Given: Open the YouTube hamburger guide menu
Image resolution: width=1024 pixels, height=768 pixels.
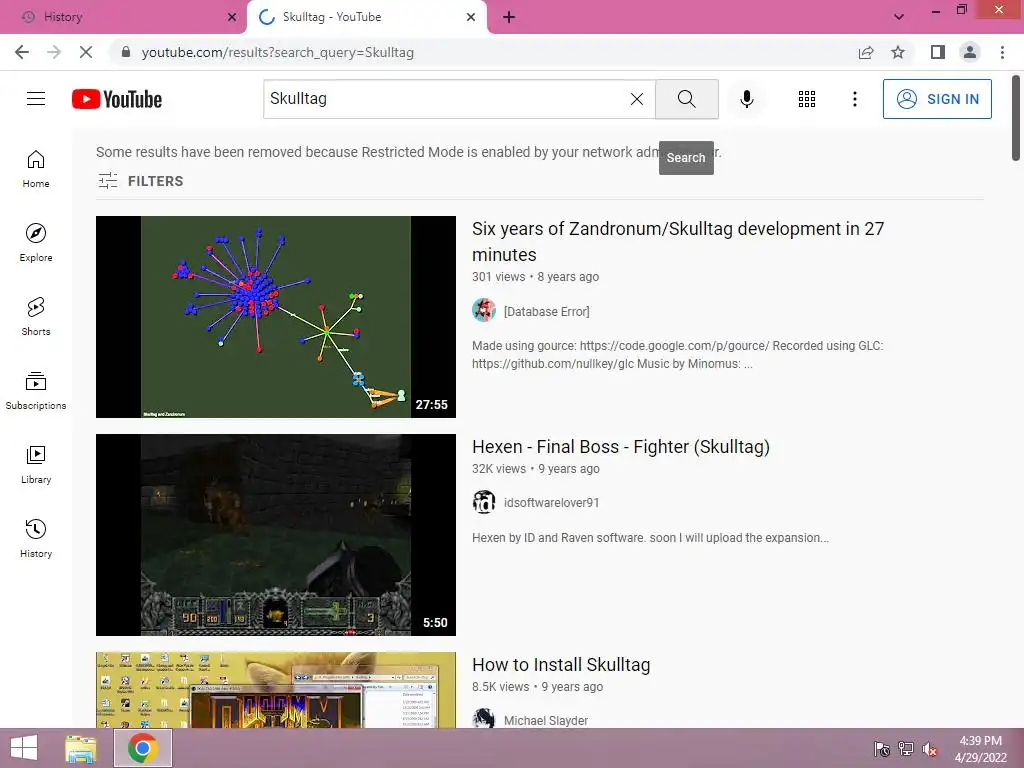Looking at the screenshot, I should point(36,99).
